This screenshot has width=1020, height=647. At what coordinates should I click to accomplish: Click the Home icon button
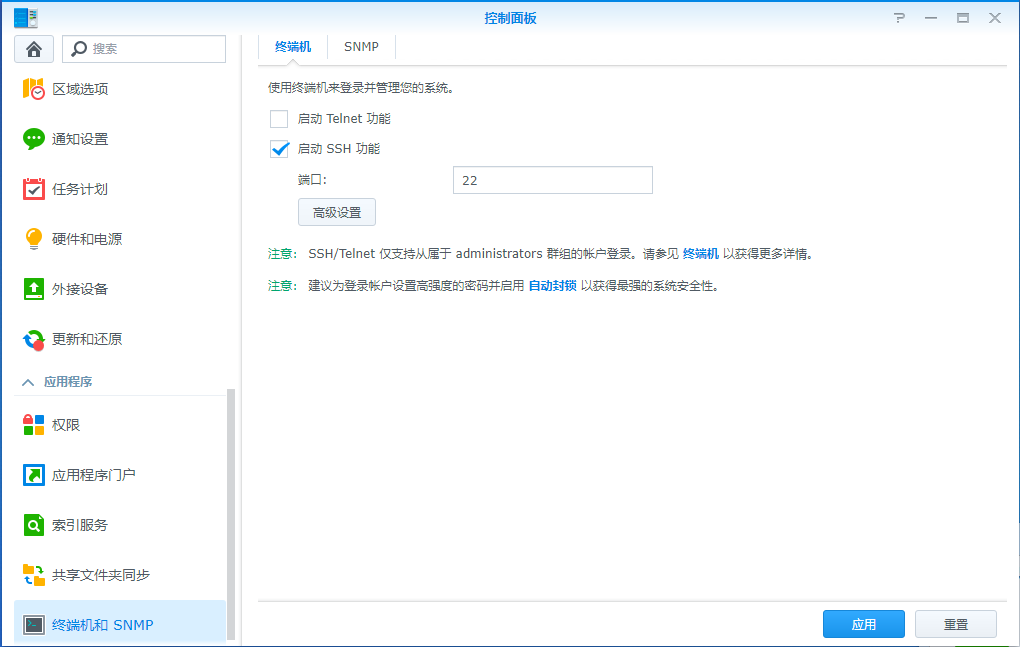point(34,49)
